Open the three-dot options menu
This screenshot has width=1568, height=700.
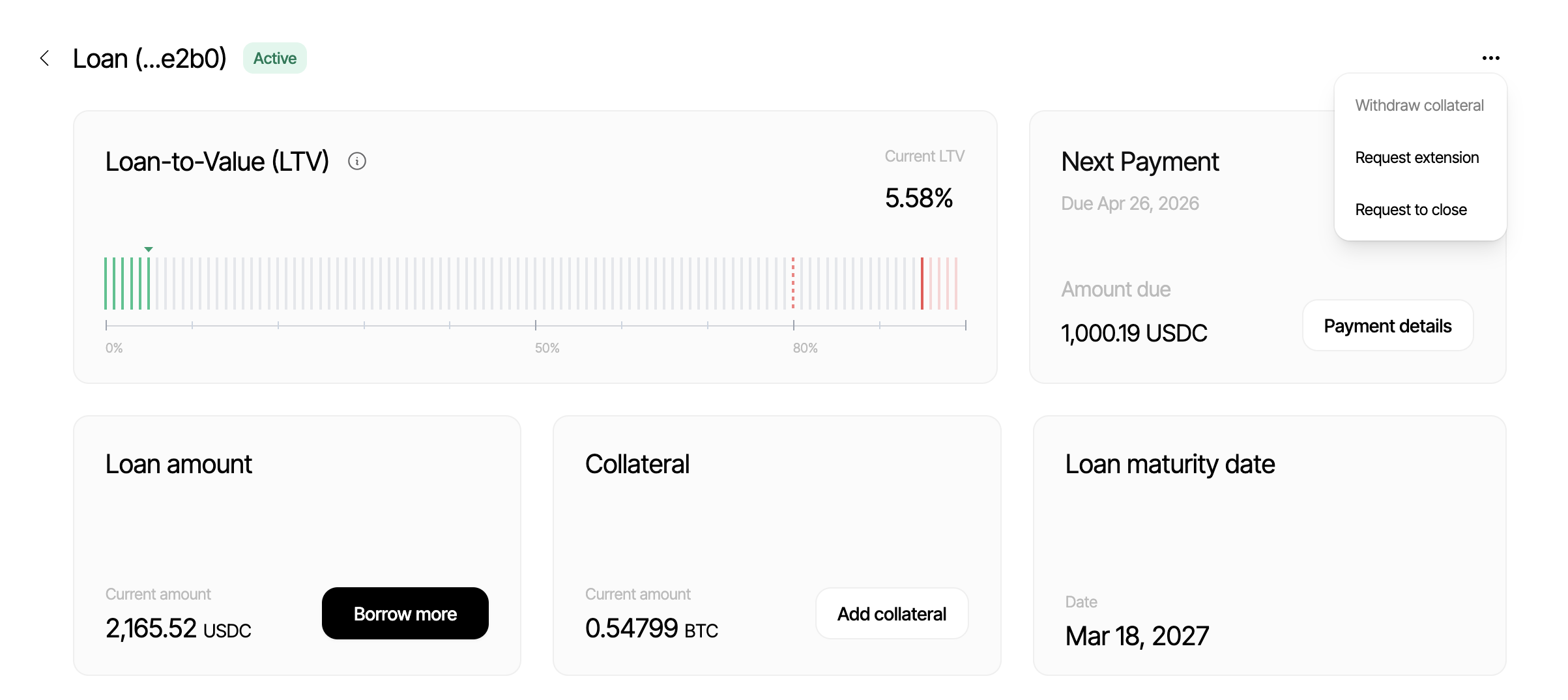click(1491, 58)
